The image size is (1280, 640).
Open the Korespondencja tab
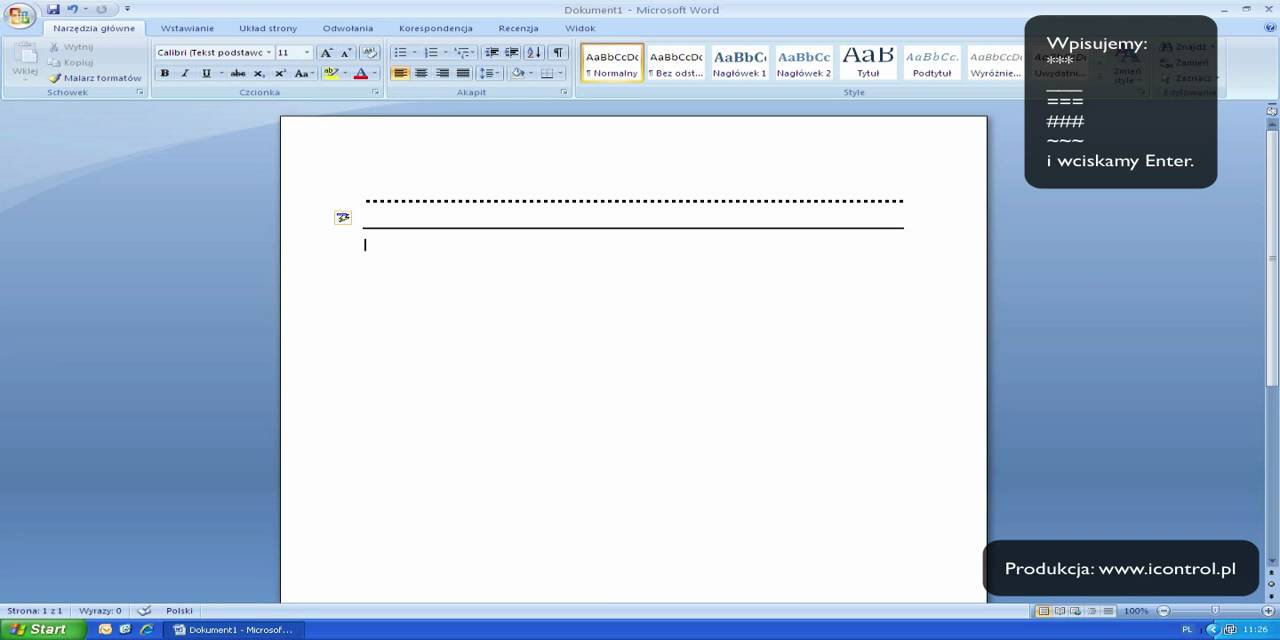click(436, 28)
